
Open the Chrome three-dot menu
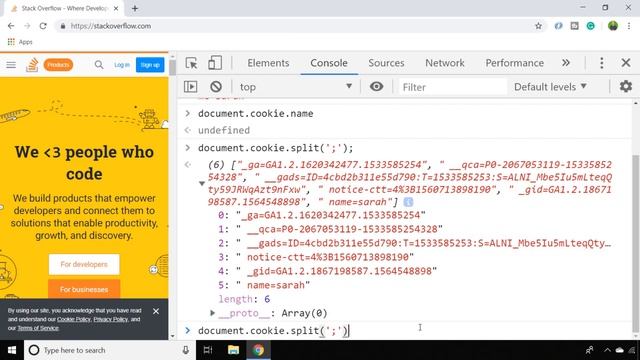pos(629,26)
